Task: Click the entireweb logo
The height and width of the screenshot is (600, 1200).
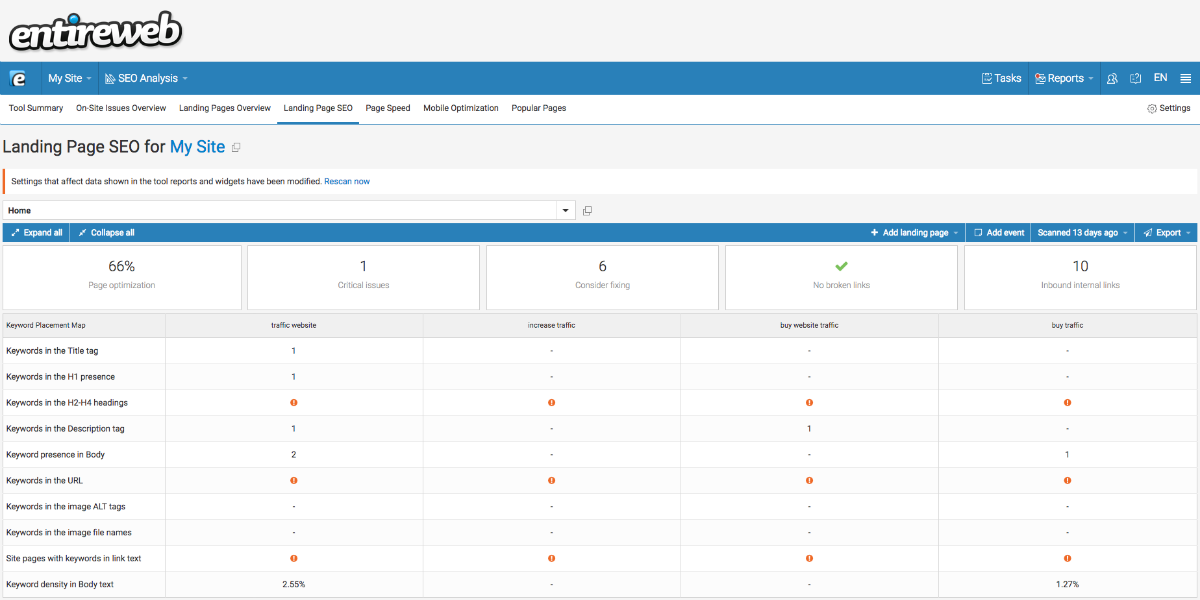Action: coord(95,32)
